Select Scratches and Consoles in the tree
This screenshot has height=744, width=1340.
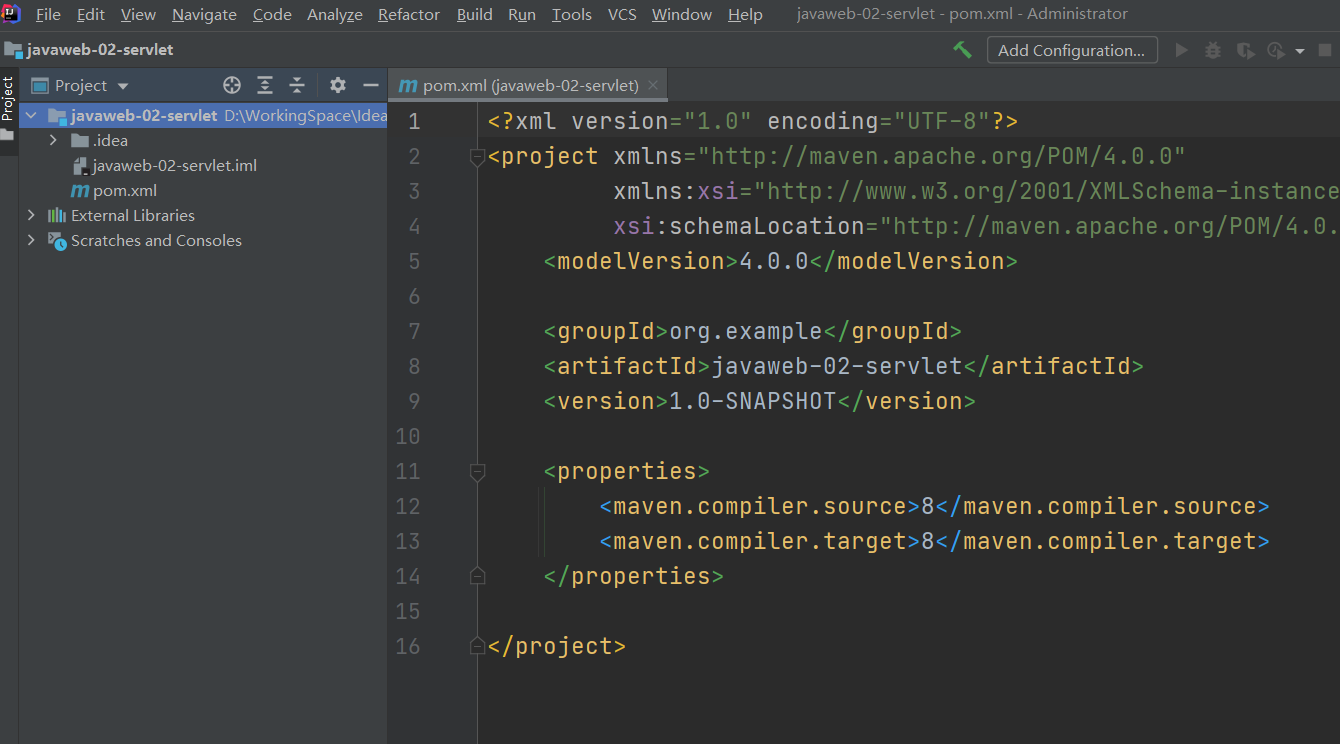pyautogui.click(x=156, y=240)
